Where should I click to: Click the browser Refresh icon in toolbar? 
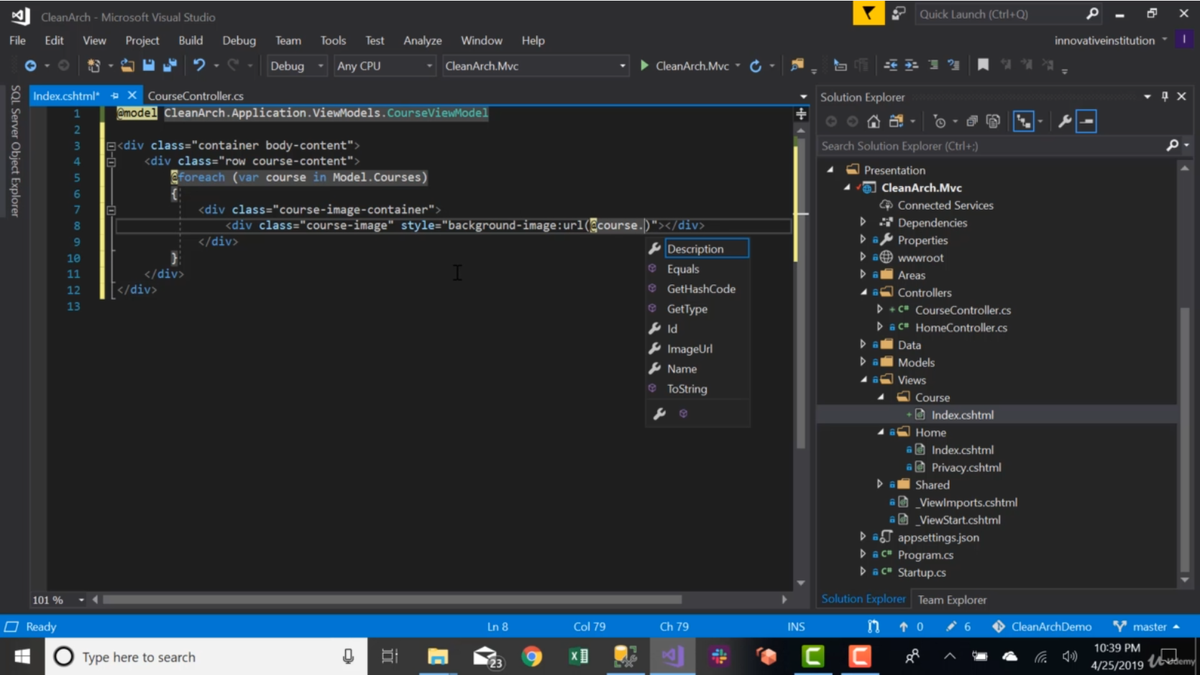click(x=756, y=66)
